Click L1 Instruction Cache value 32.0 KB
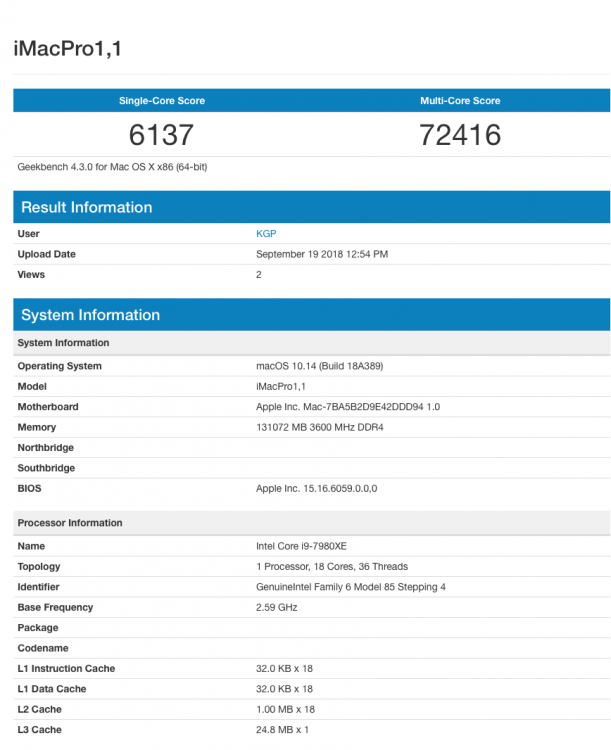Screen dimensions: 611x750 [284, 669]
